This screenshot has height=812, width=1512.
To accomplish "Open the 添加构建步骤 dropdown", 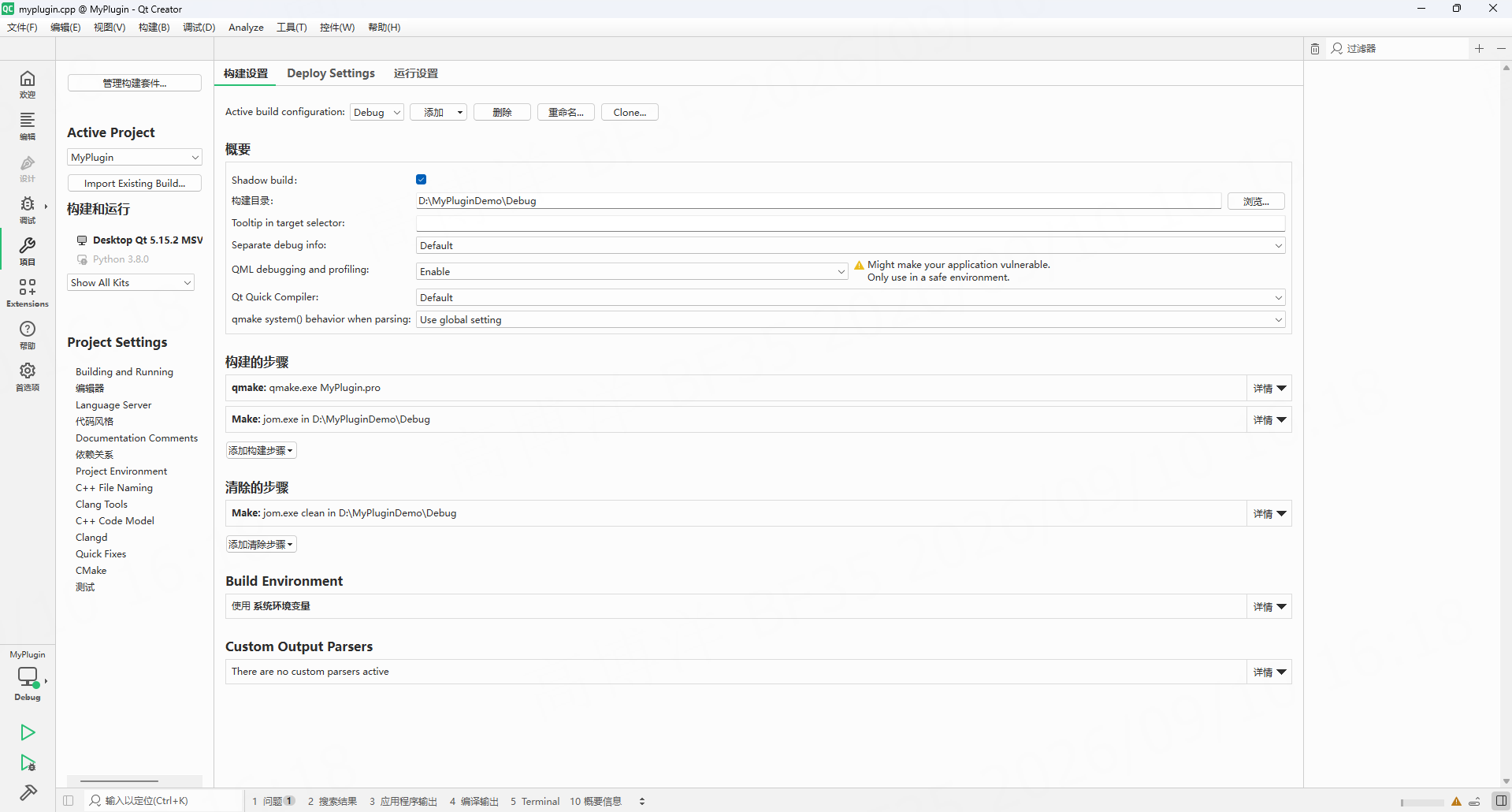I will click(261, 450).
